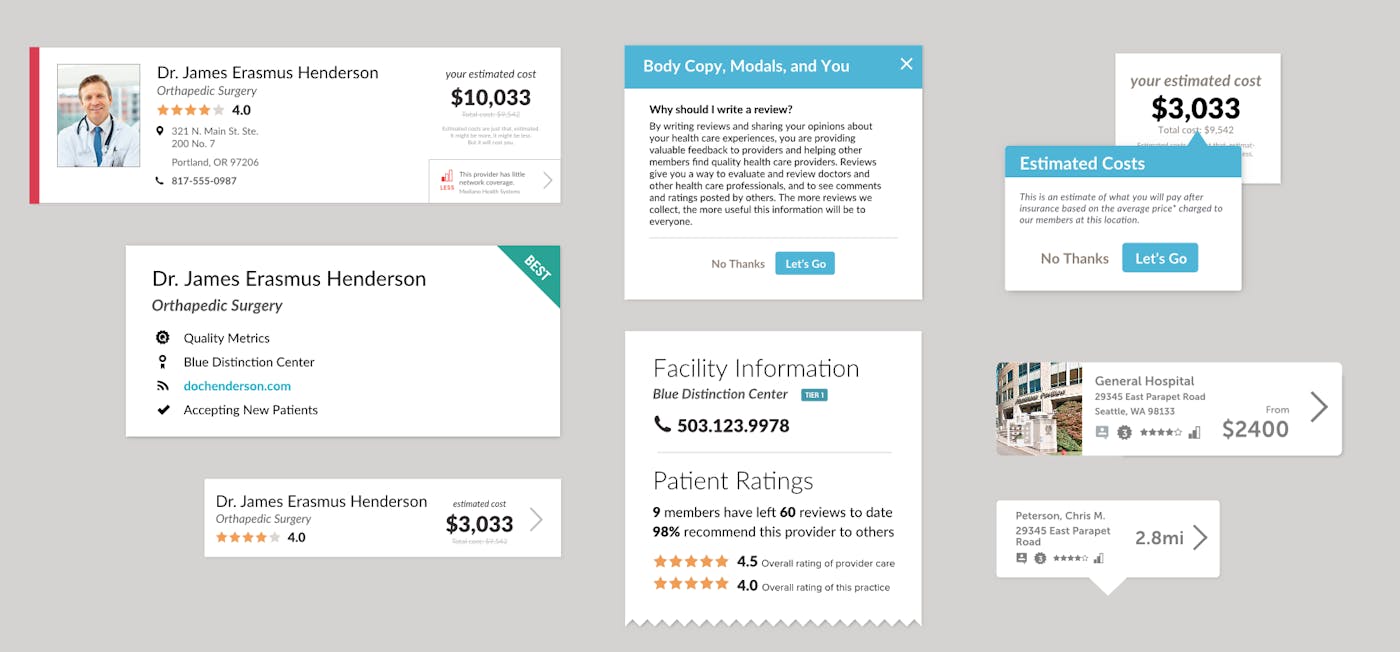Screen dimensions: 1400x652
Task: Click the phone icon beside 503.123.9978
Action: pos(662,425)
